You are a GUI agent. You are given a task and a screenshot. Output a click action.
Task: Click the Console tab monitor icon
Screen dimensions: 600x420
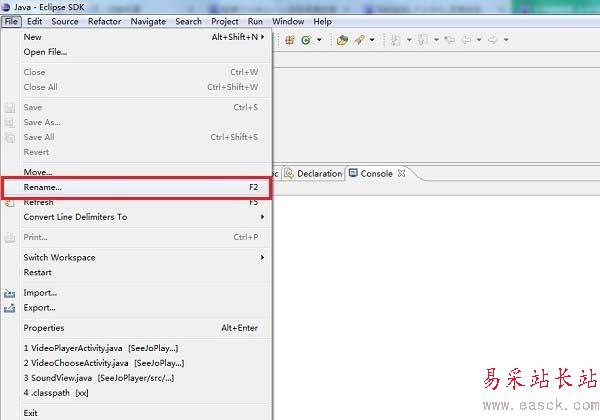(x=353, y=173)
